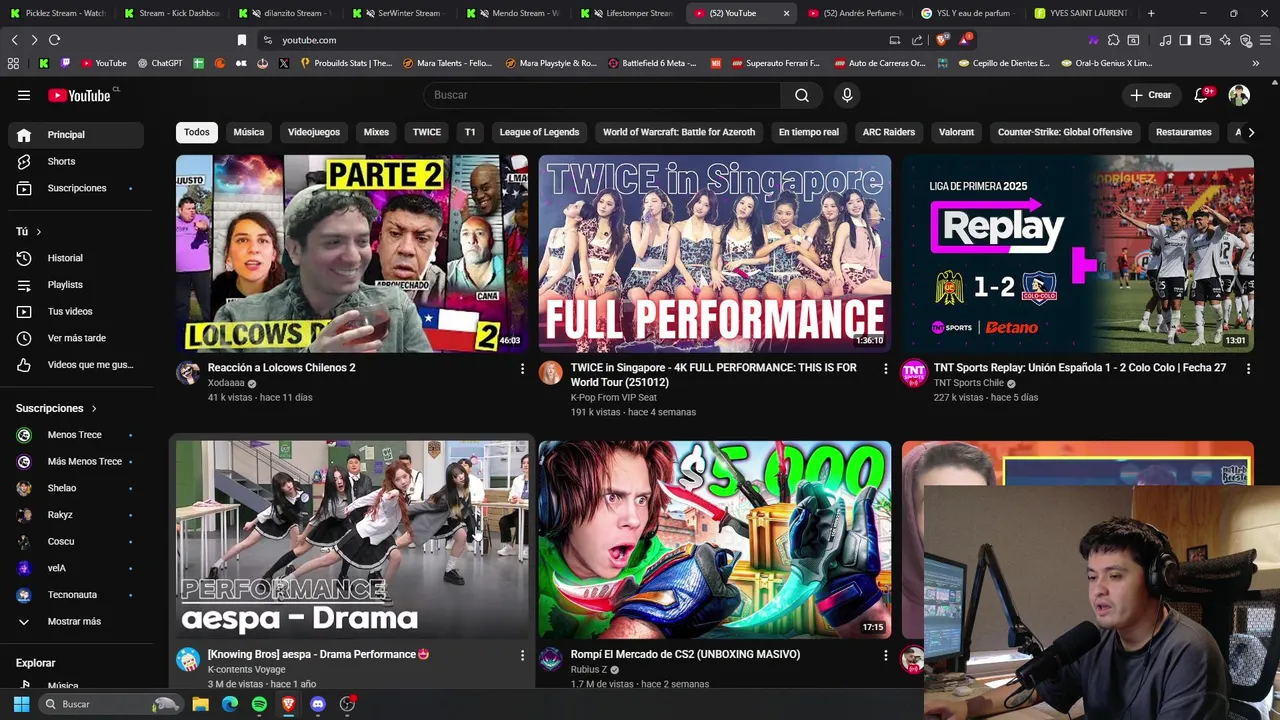This screenshot has width=1280, height=720.
Task: Select the League of Legends chip
Action: 539,132
